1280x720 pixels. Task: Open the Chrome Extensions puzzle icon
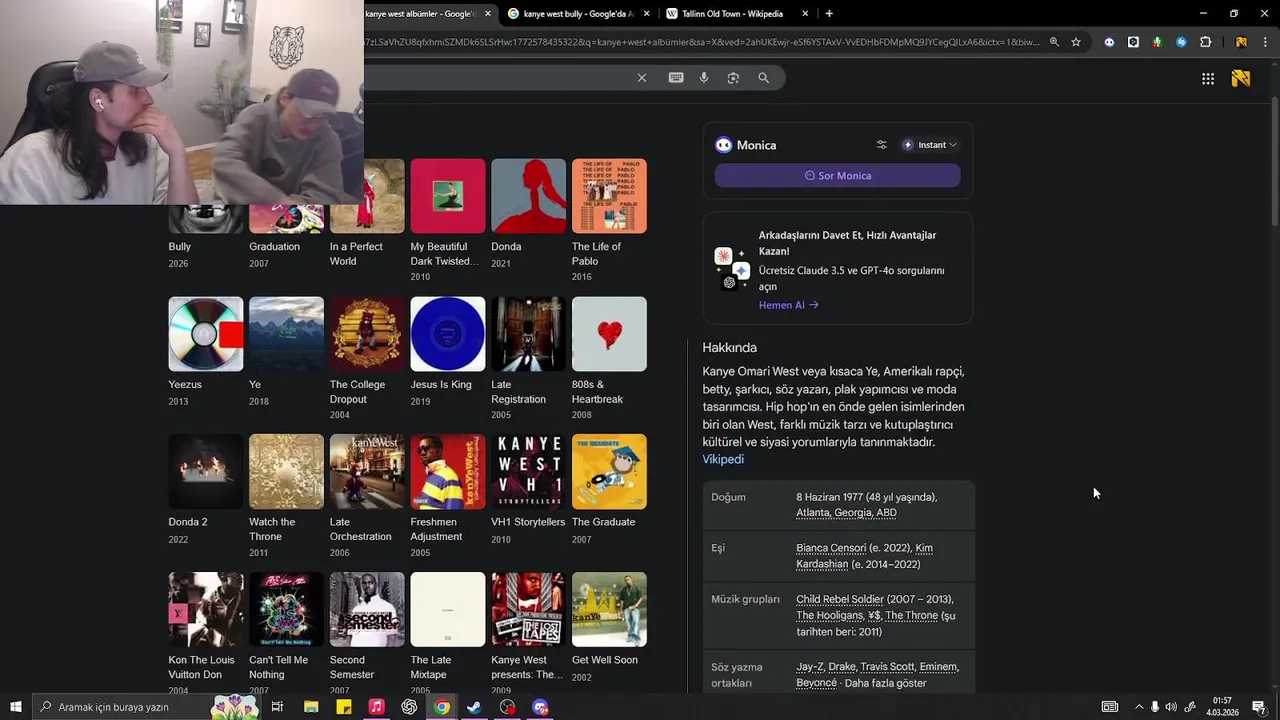(1205, 42)
